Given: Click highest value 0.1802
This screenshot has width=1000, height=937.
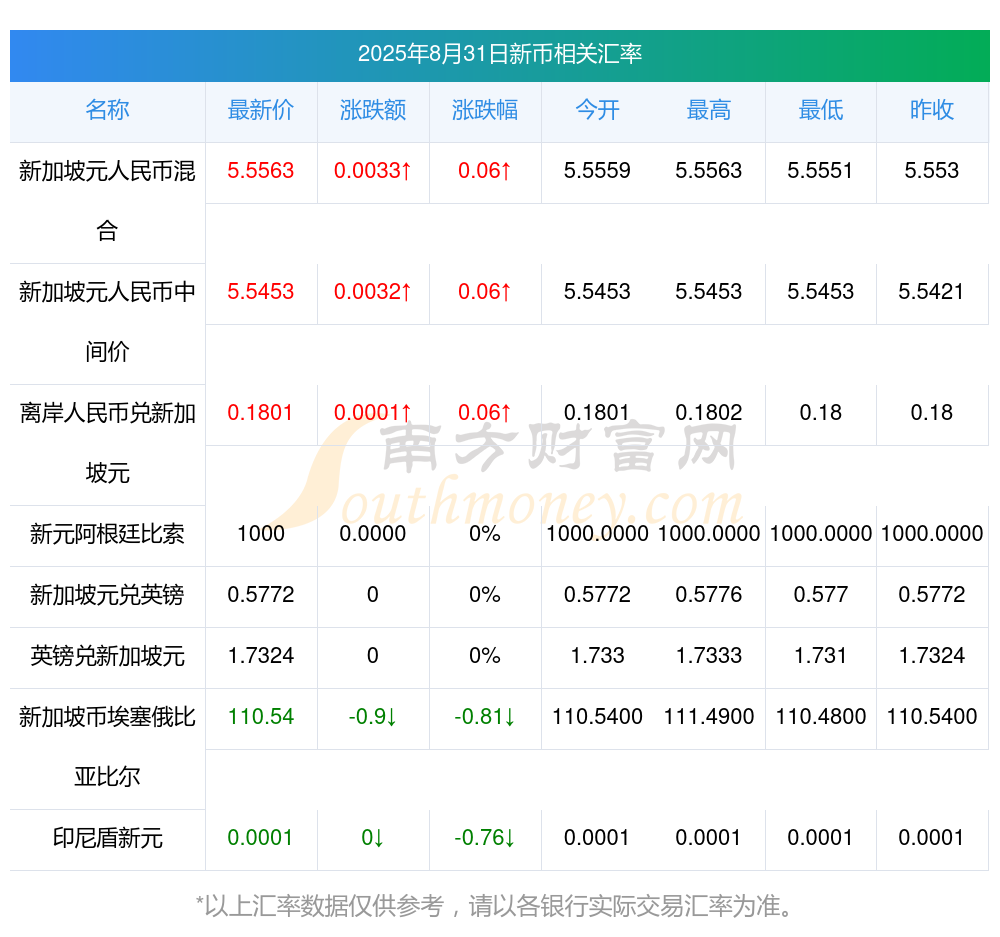Looking at the screenshot, I should pyautogui.click(x=709, y=413).
